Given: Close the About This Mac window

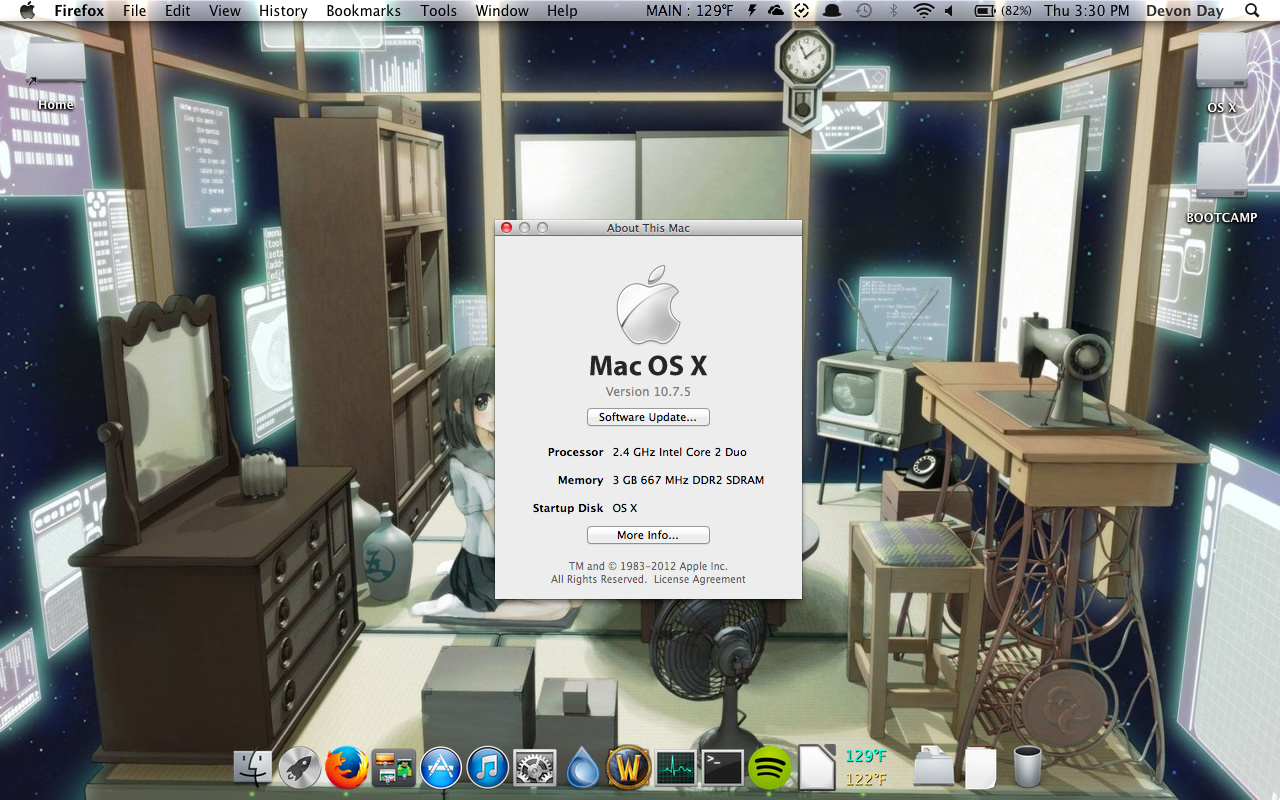Looking at the screenshot, I should point(506,228).
